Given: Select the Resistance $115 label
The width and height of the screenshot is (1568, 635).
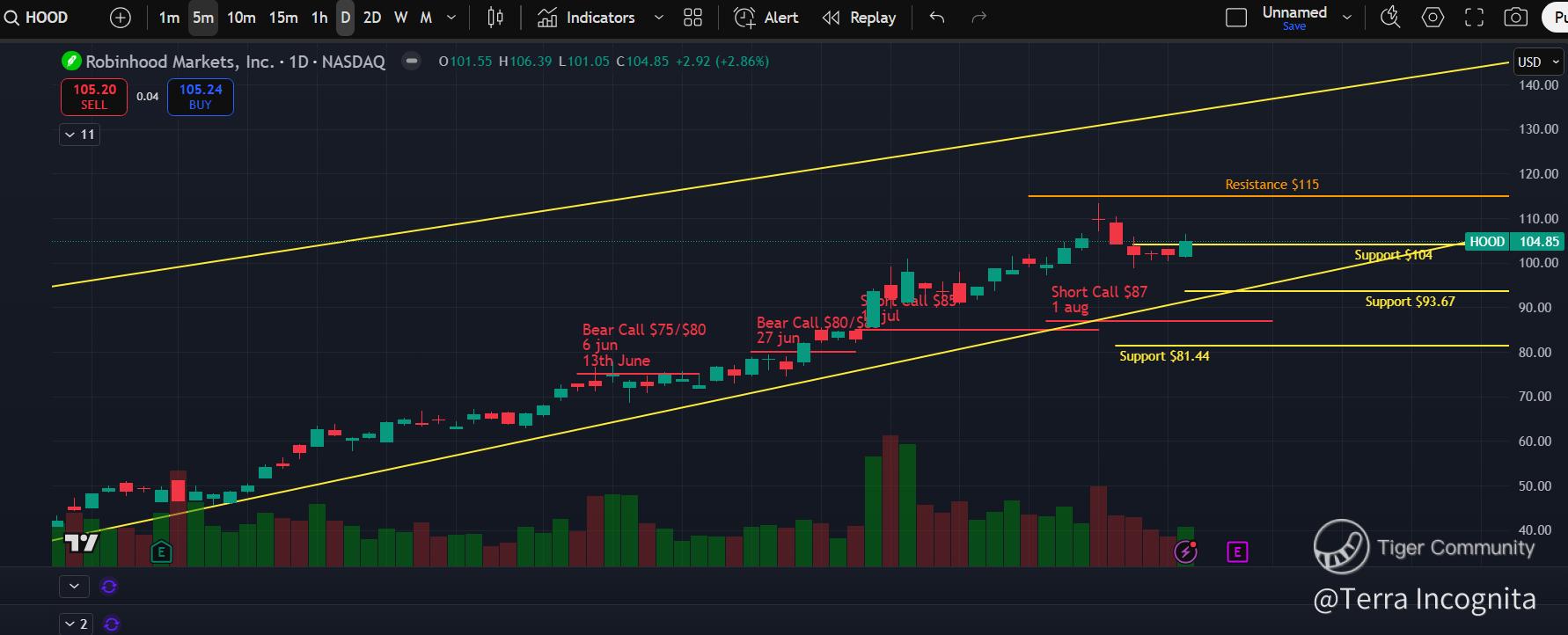Looking at the screenshot, I should click(1271, 185).
